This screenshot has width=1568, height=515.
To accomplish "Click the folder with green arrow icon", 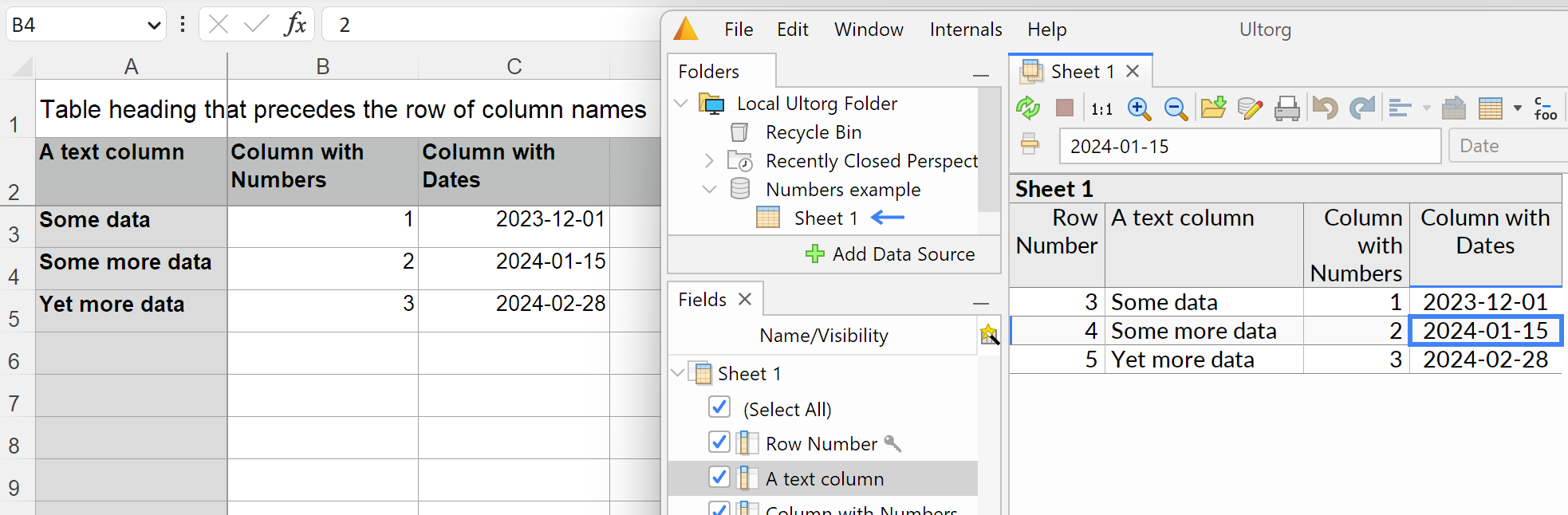I will 1213,108.
